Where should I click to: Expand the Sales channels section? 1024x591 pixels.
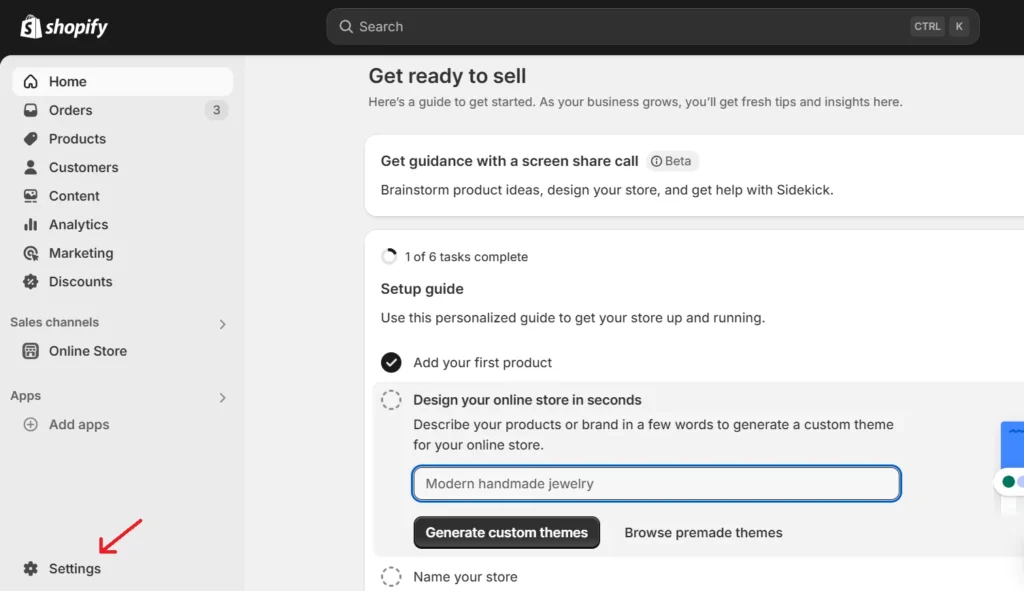point(221,322)
